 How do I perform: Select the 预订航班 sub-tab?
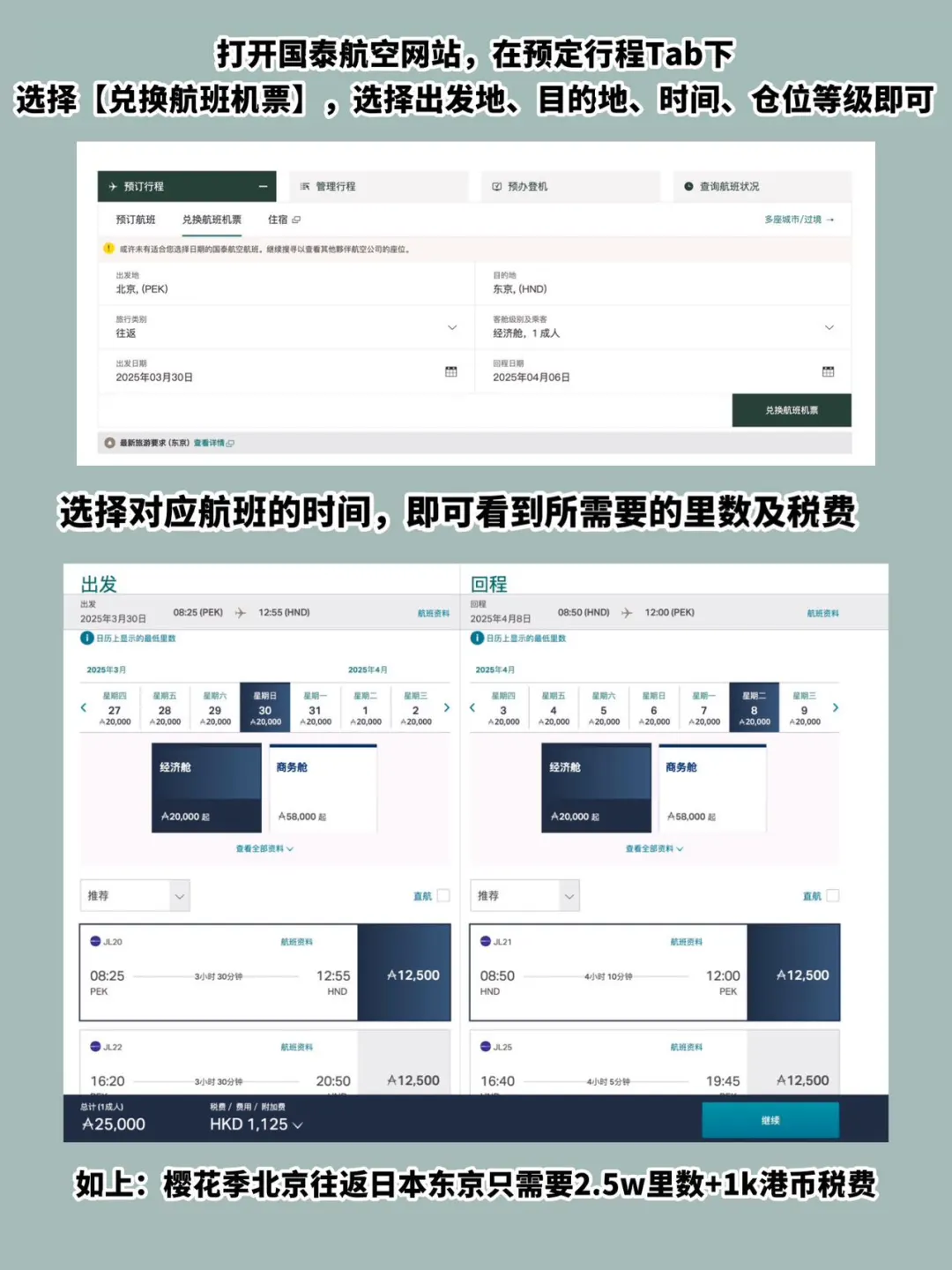136,220
